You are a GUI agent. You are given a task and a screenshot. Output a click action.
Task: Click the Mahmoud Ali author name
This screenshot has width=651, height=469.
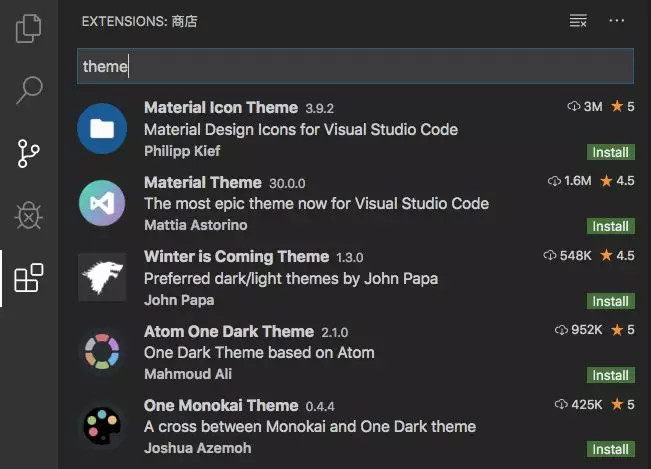click(188, 374)
